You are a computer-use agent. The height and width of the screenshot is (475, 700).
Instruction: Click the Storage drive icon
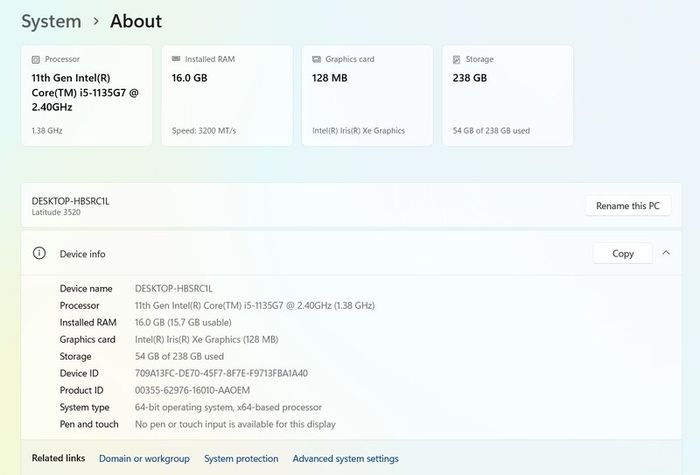[x=457, y=59]
